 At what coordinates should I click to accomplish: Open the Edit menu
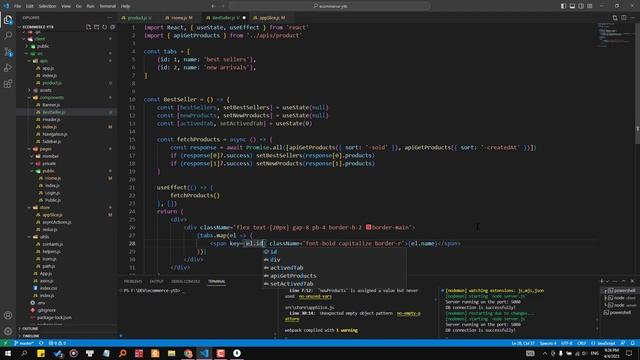pyautogui.click(x=30, y=6)
